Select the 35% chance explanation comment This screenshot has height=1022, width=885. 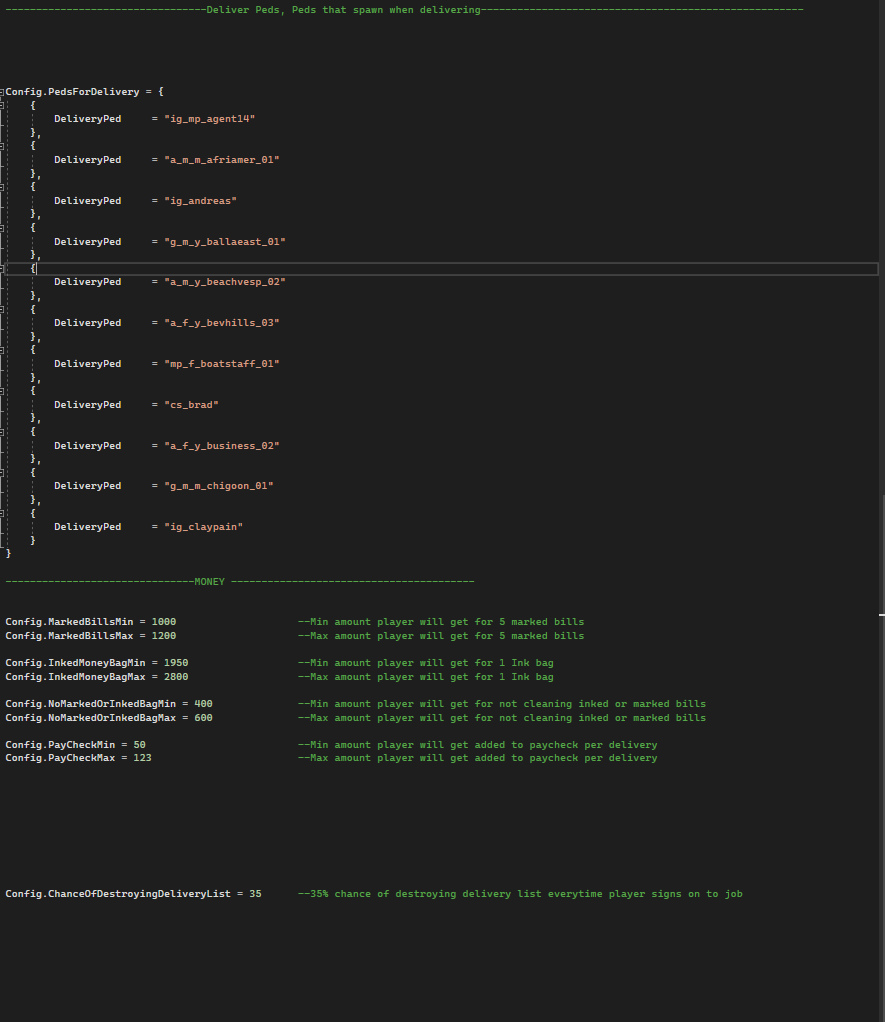pos(520,893)
